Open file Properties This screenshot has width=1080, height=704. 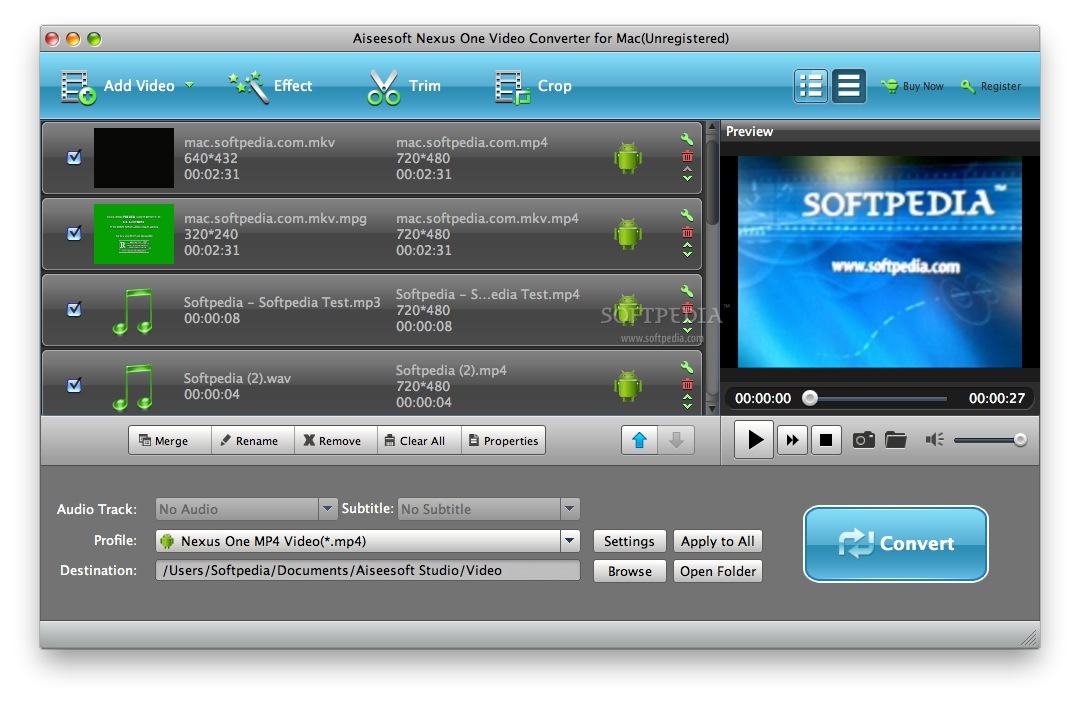point(503,441)
